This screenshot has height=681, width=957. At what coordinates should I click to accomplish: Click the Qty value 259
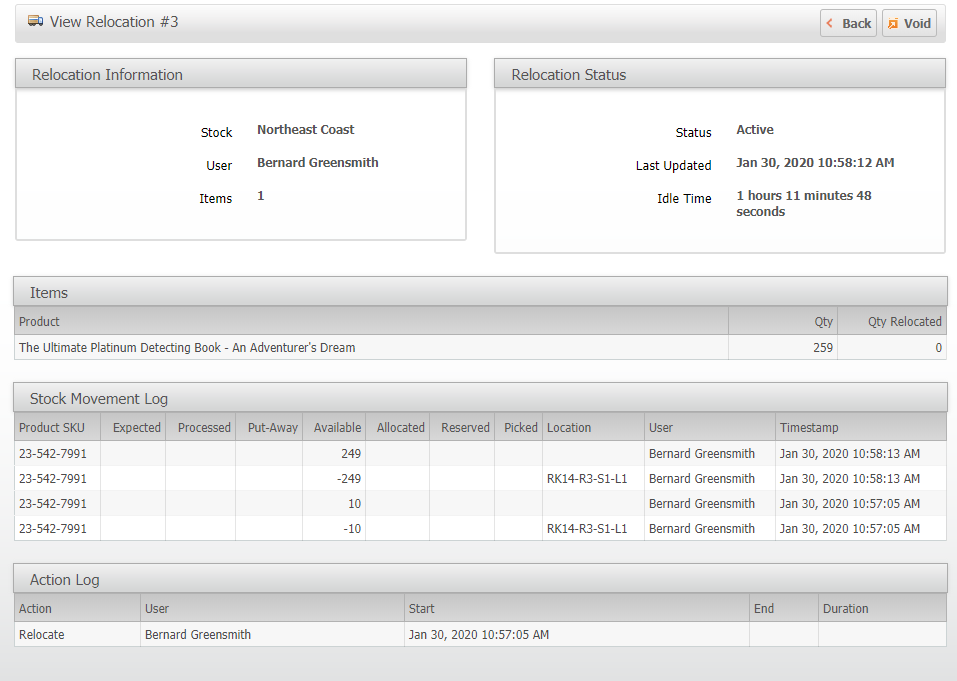[823, 347]
